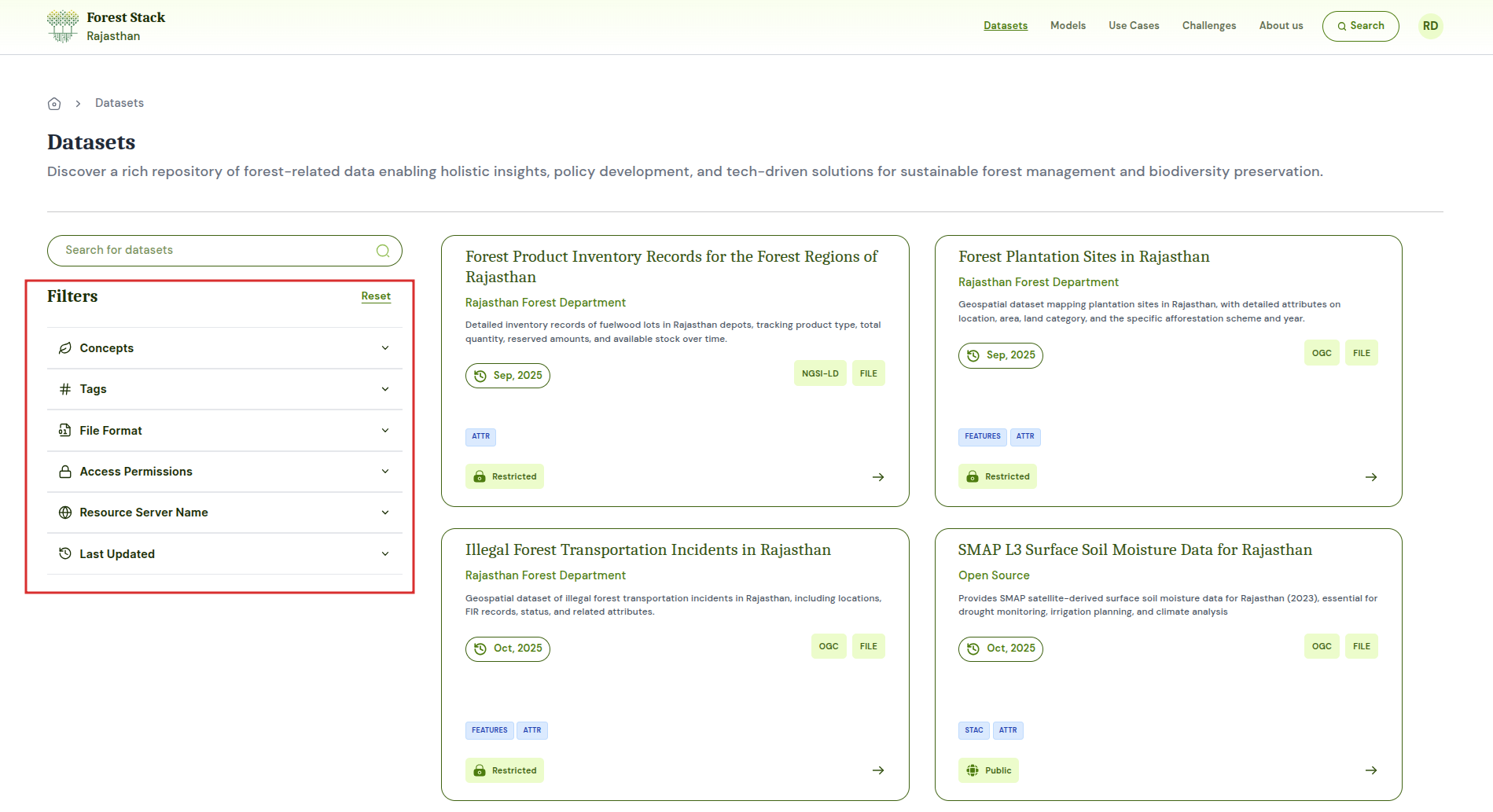Navigate to Challenges in the top menu
Screen dimensions: 1493x812
(1208, 26)
